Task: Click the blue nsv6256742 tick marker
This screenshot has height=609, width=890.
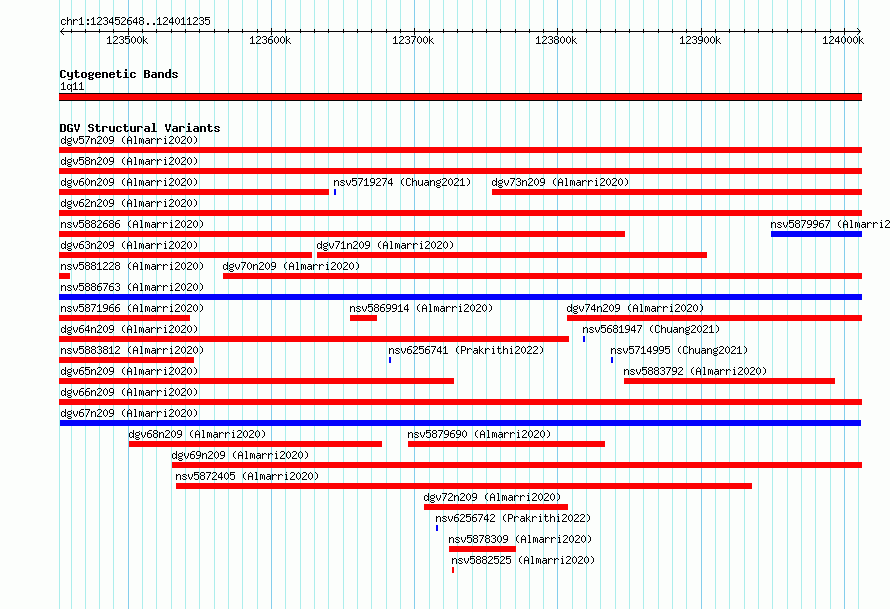Action: click(x=437, y=528)
